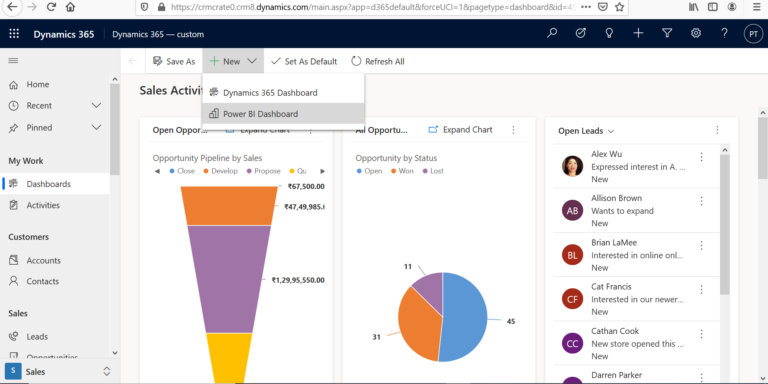Reload the page with browser refresh
Screen dimensions: 768x384
tap(51, 7)
